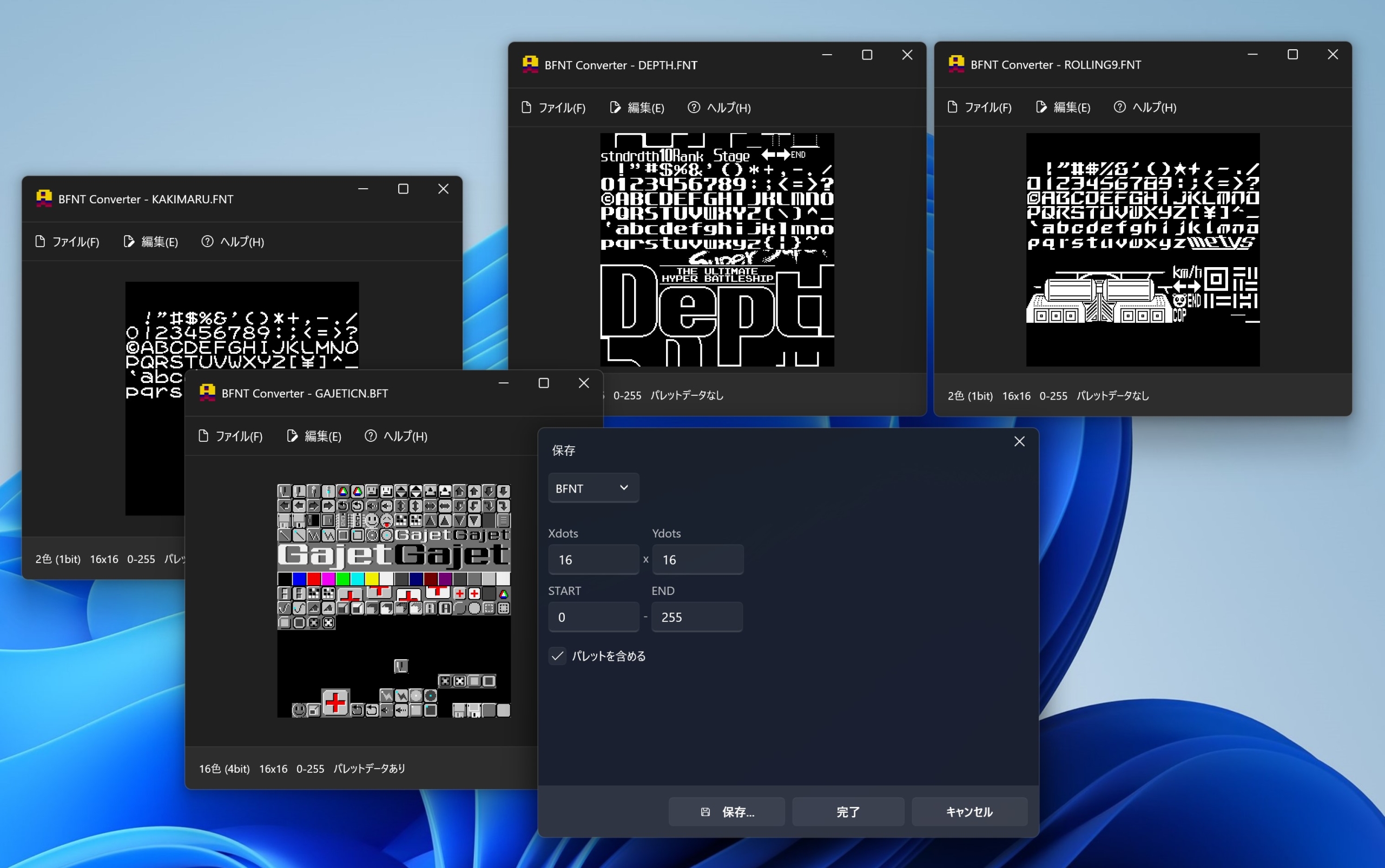Click the file page icon in KAKIMARU.FNT menu
The image size is (1385, 868).
pyautogui.click(x=39, y=241)
